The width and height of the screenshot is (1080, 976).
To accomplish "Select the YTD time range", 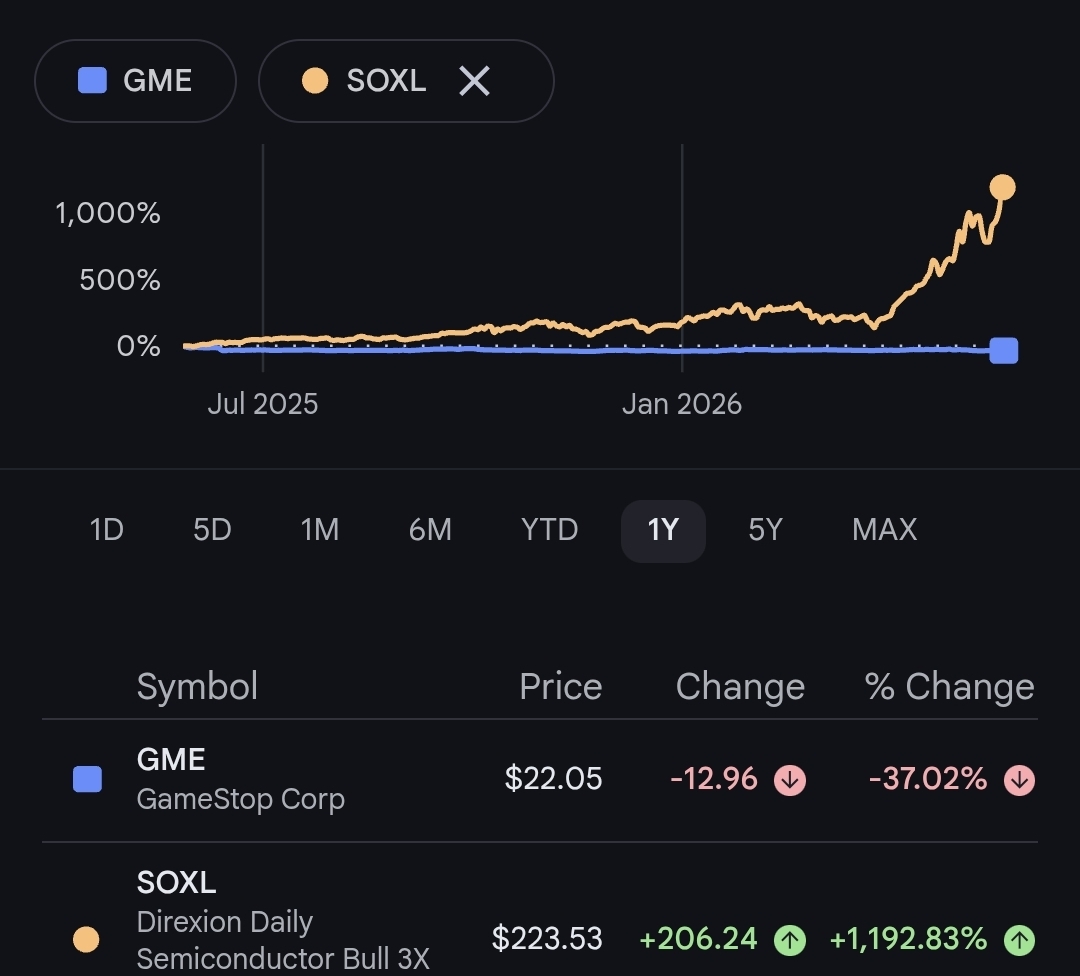I will [549, 530].
